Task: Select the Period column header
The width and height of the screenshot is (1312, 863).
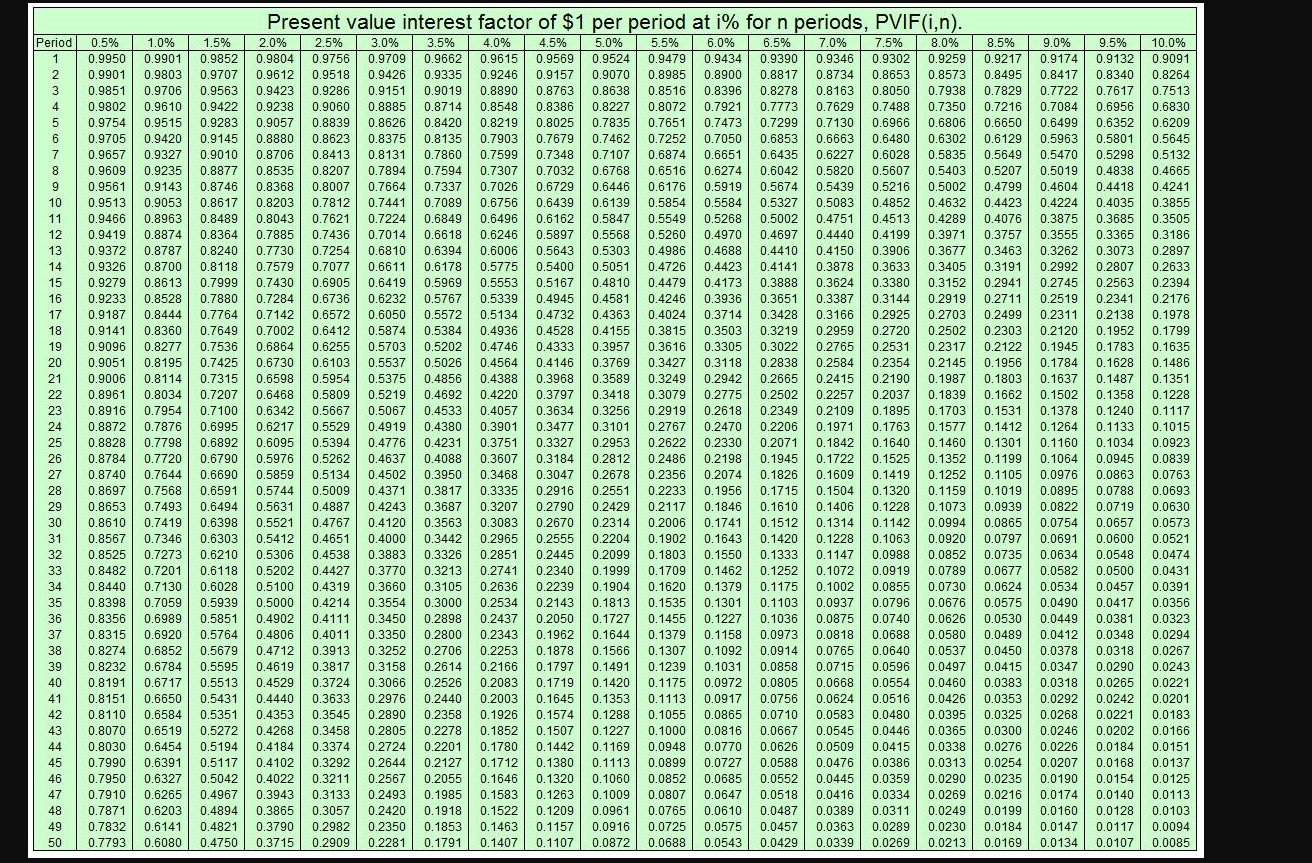Action: (x=53, y=43)
